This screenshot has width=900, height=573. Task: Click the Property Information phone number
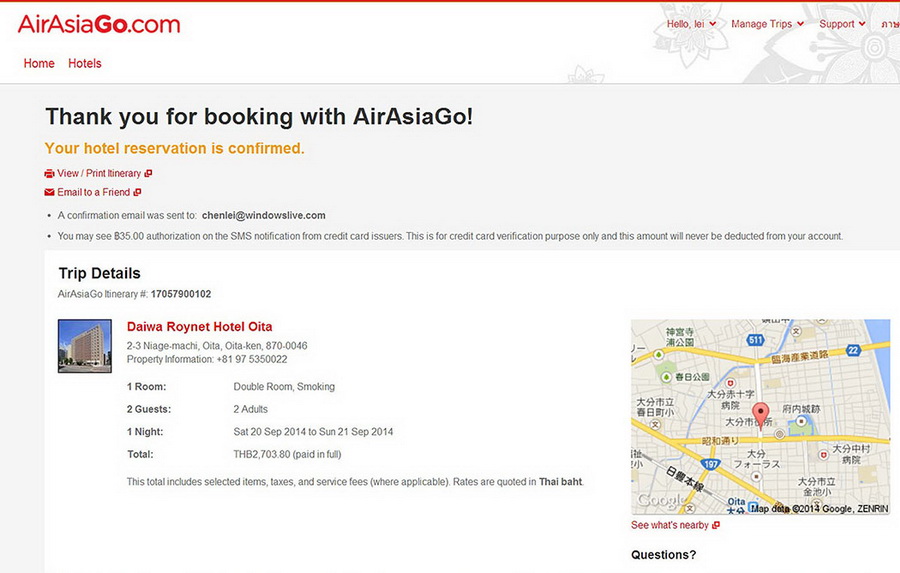point(251,359)
